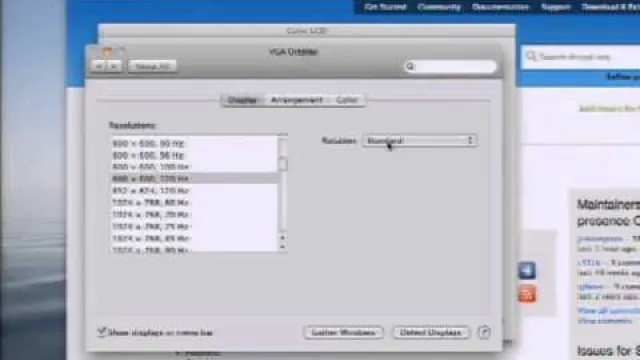640x360 pixels.
Task: Click the forward arrow in the preferences toolbar
Action: [x=114, y=66]
